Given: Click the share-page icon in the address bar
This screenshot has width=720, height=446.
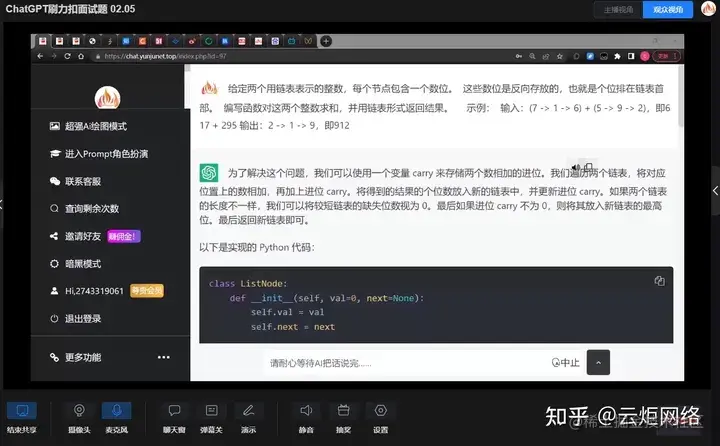Looking at the screenshot, I should click(x=546, y=56).
